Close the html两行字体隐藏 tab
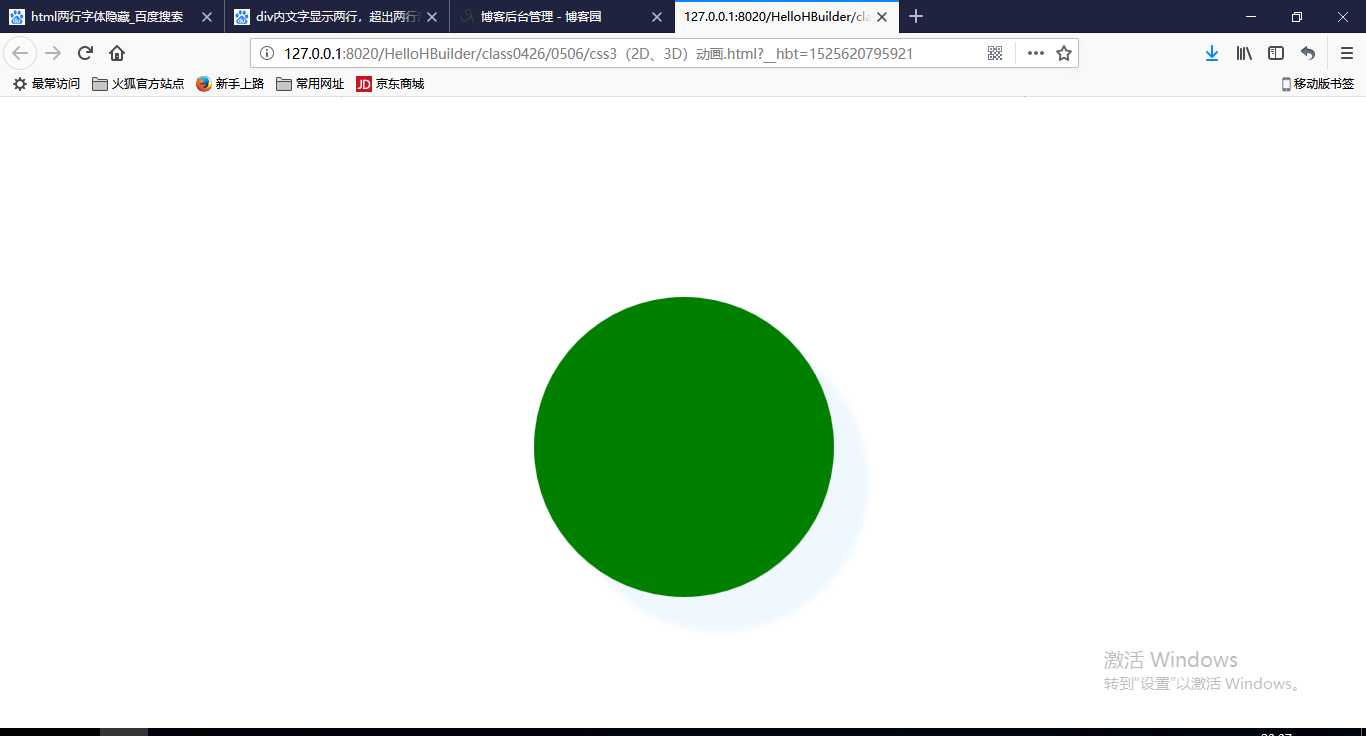This screenshot has height=736, width=1366. tap(207, 17)
